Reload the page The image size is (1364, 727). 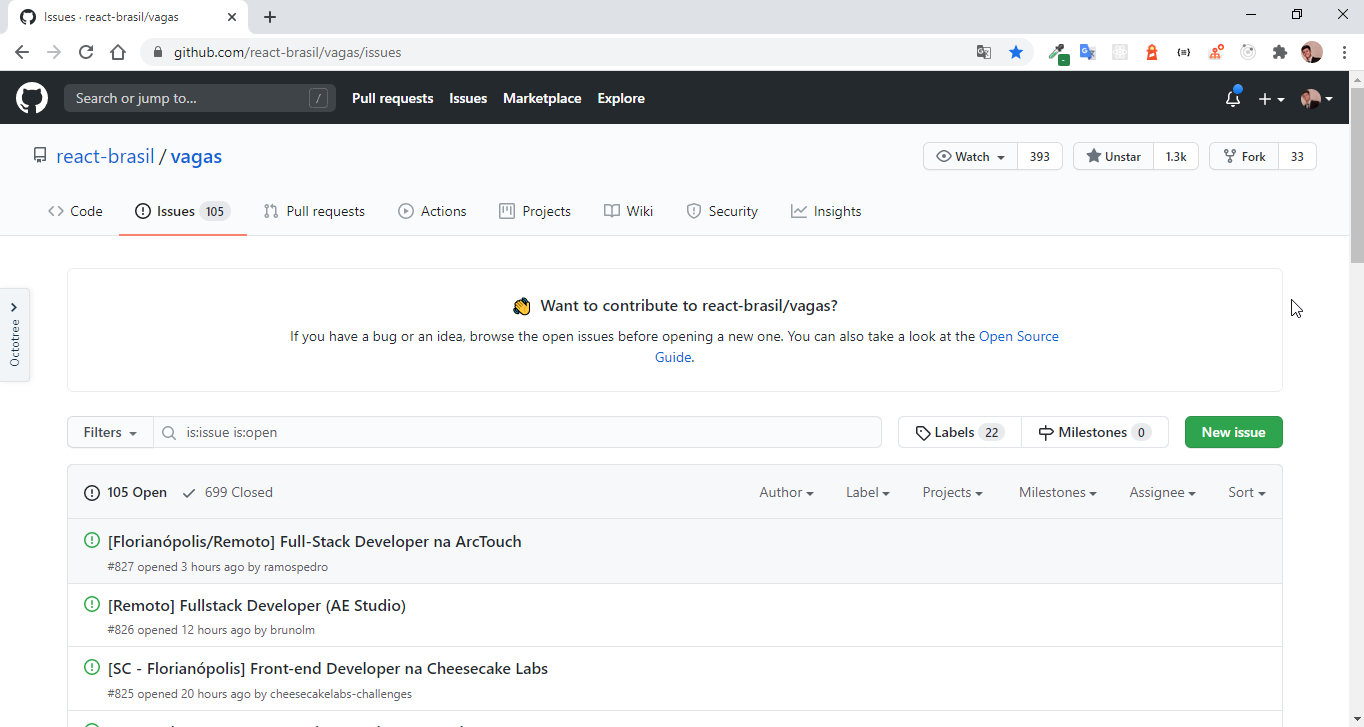(86, 52)
